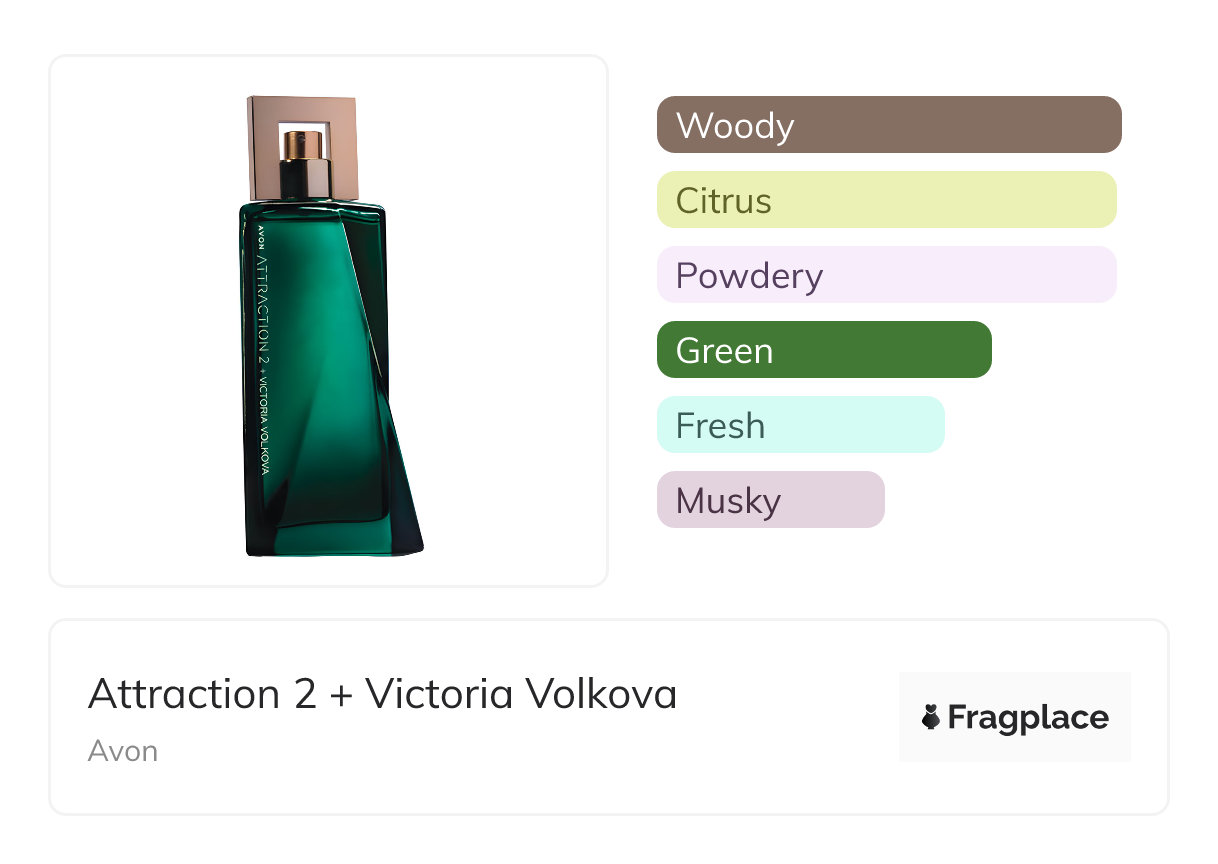Select the Citrus accord bar
Screen dimensions: 1218x864
(x=886, y=200)
